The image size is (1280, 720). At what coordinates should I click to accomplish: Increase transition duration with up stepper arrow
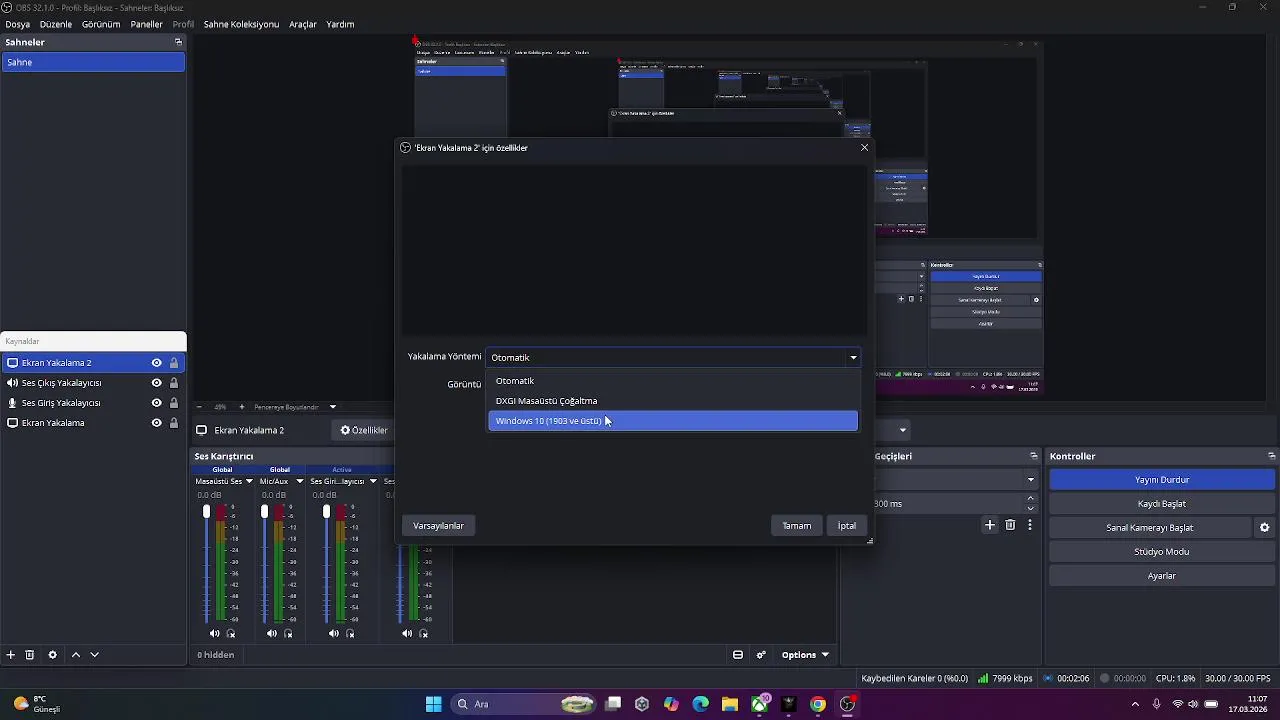1031,499
